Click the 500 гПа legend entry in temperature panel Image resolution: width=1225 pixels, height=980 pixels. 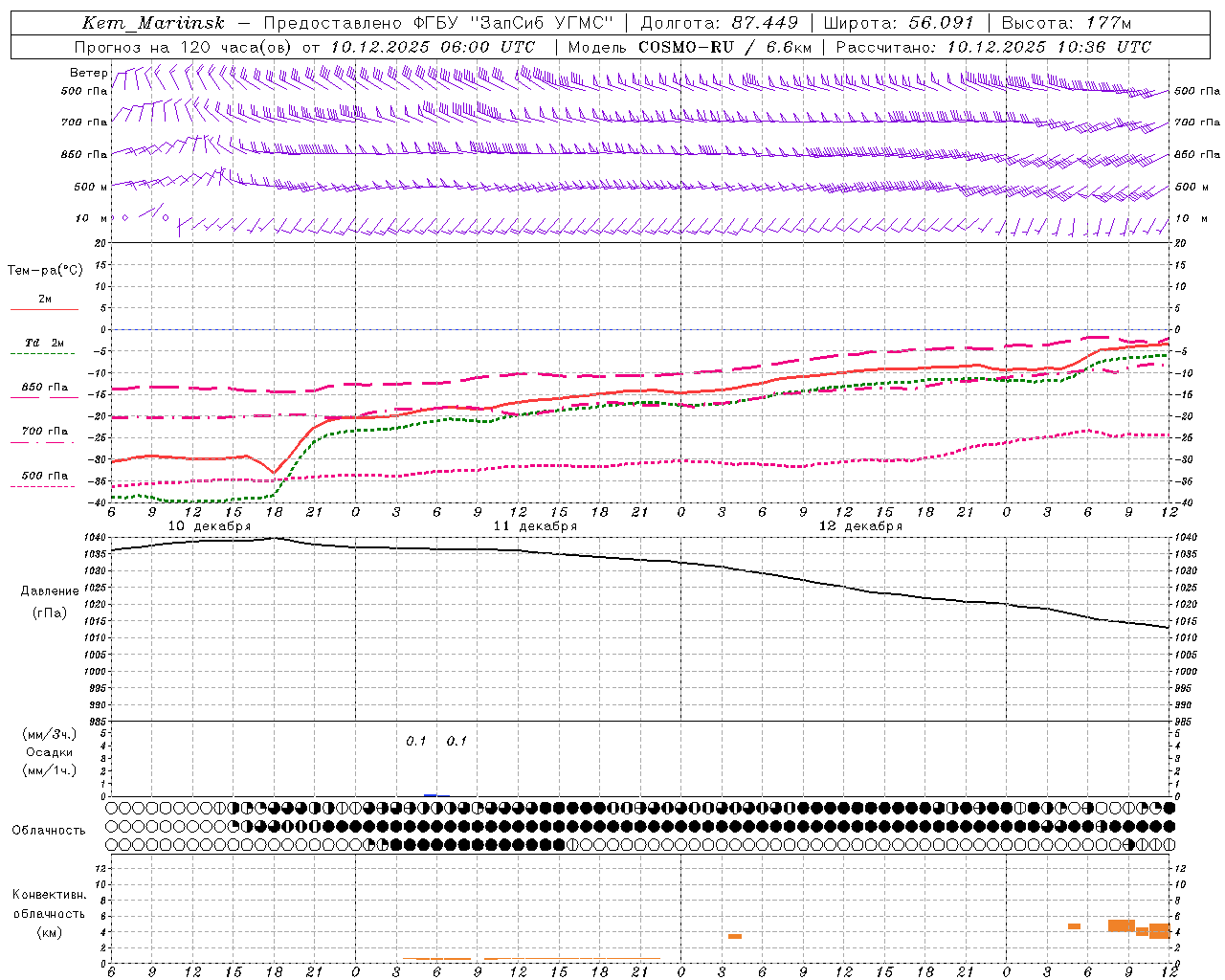click(45, 476)
